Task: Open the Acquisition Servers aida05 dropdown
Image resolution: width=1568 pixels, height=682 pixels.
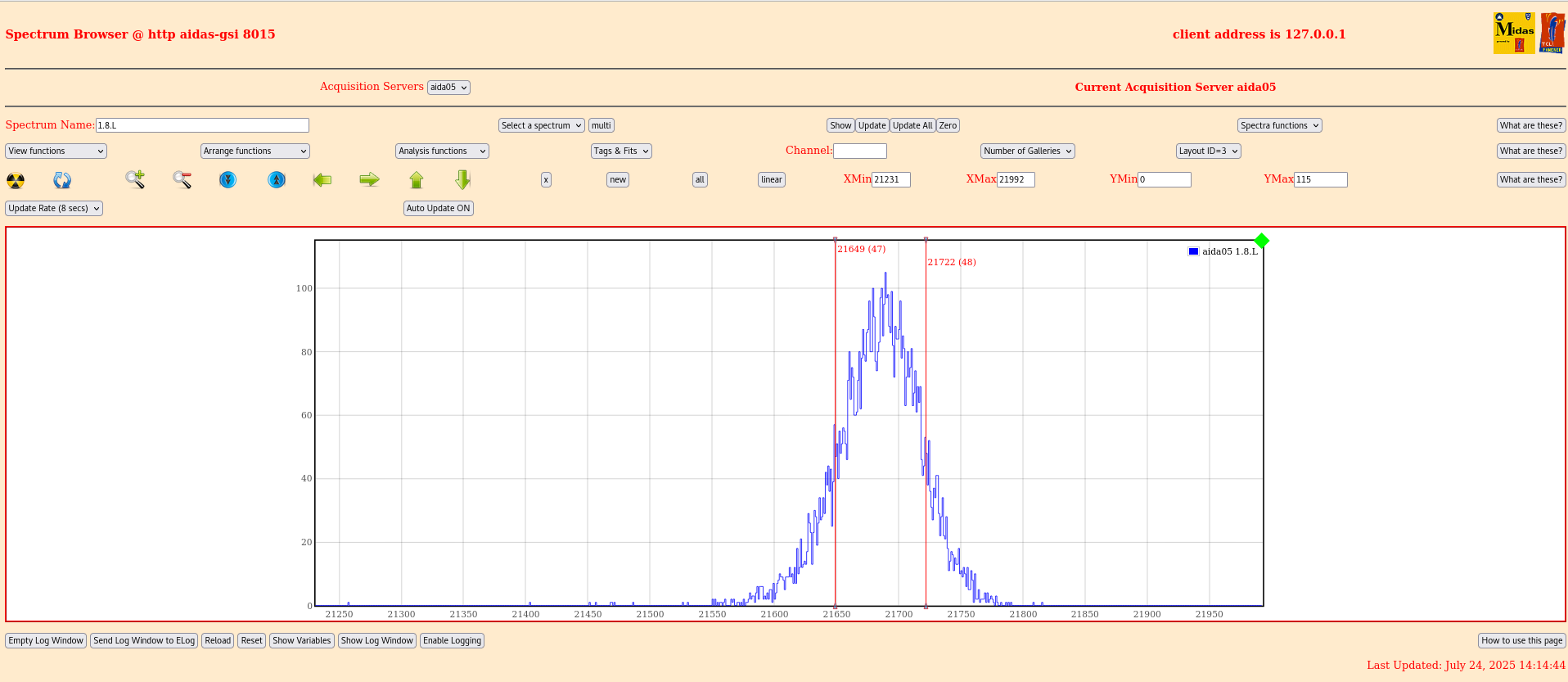Action: pos(448,88)
